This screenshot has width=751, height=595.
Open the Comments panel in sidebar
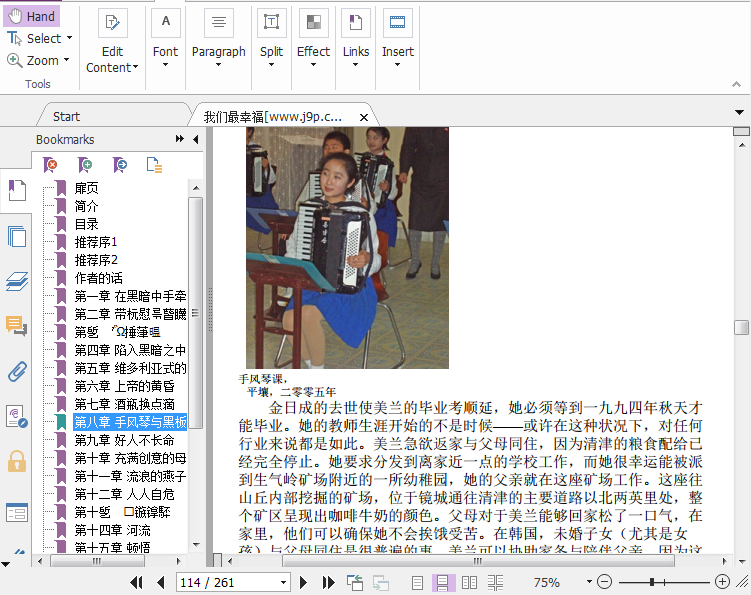click(17, 326)
